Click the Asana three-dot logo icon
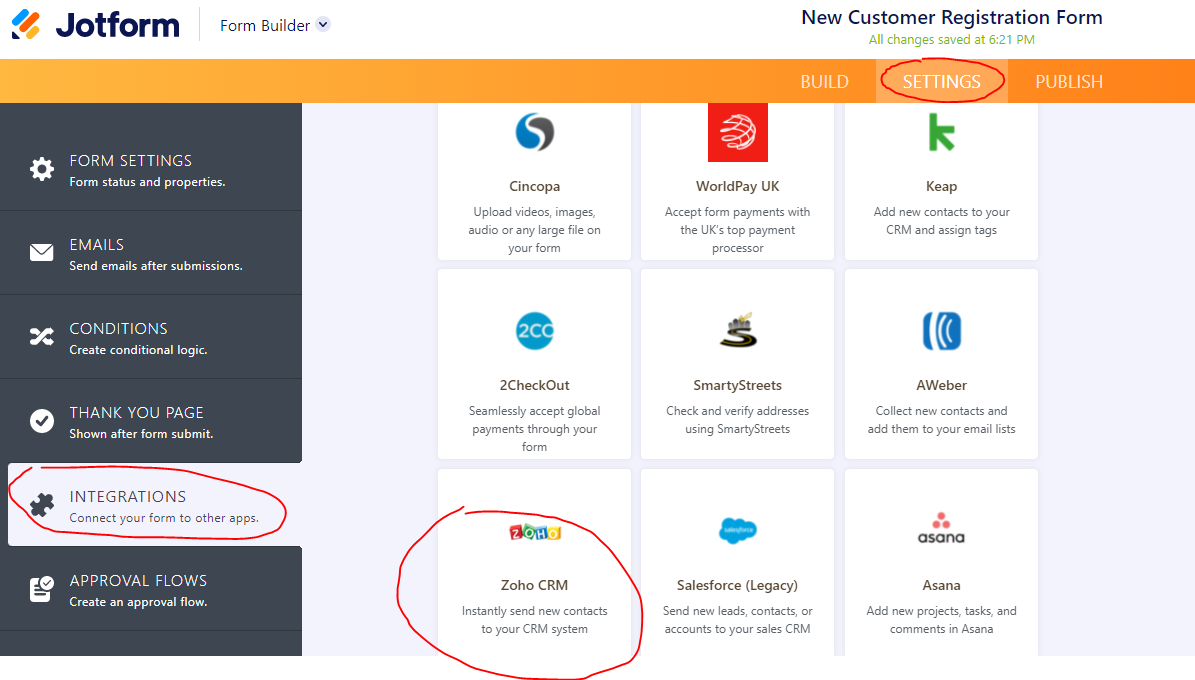The height and width of the screenshot is (680, 1195). [x=941, y=528]
